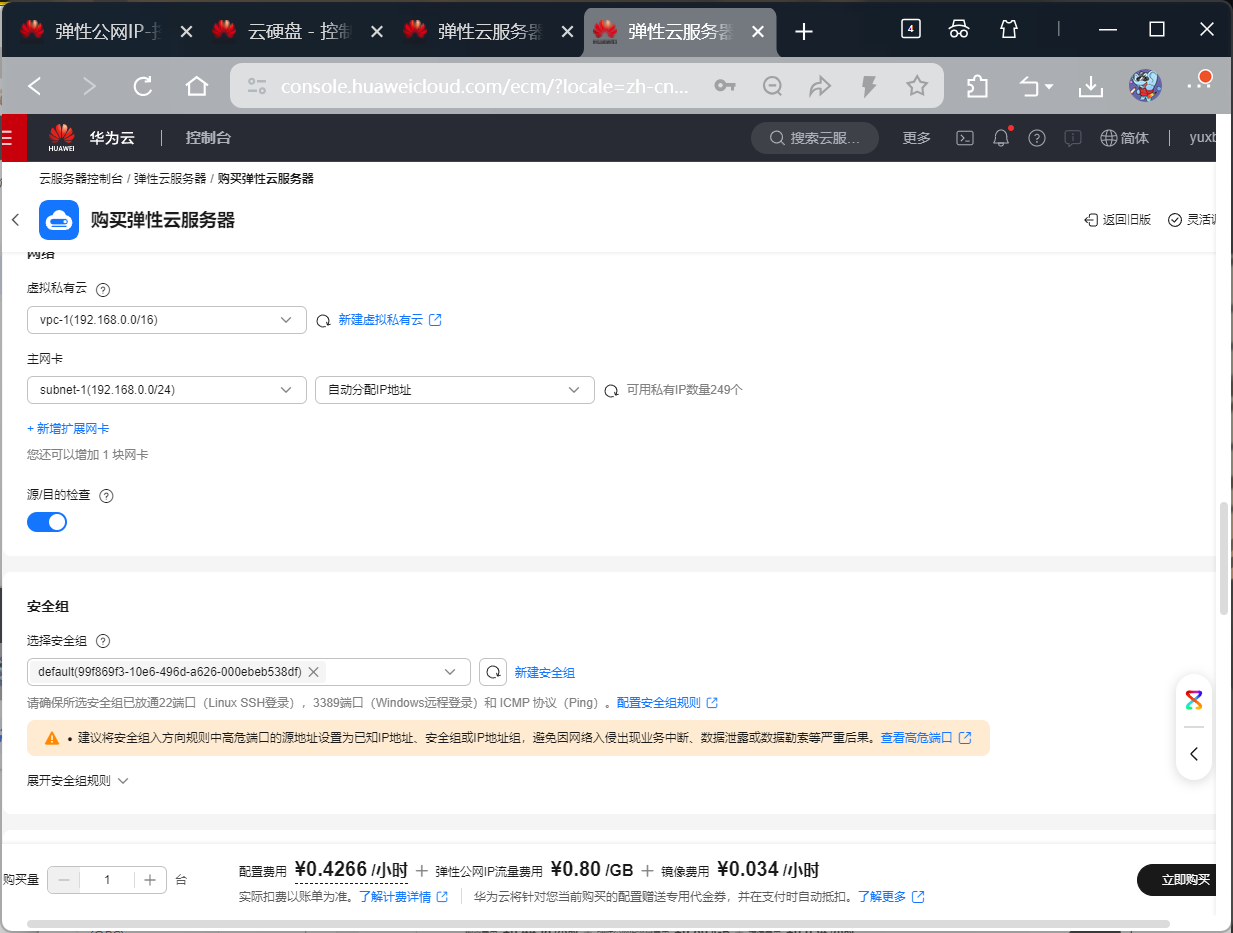This screenshot has width=1233, height=933.
Task: Open 云服务器控制台 breadcrumb
Action: click(81, 179)
